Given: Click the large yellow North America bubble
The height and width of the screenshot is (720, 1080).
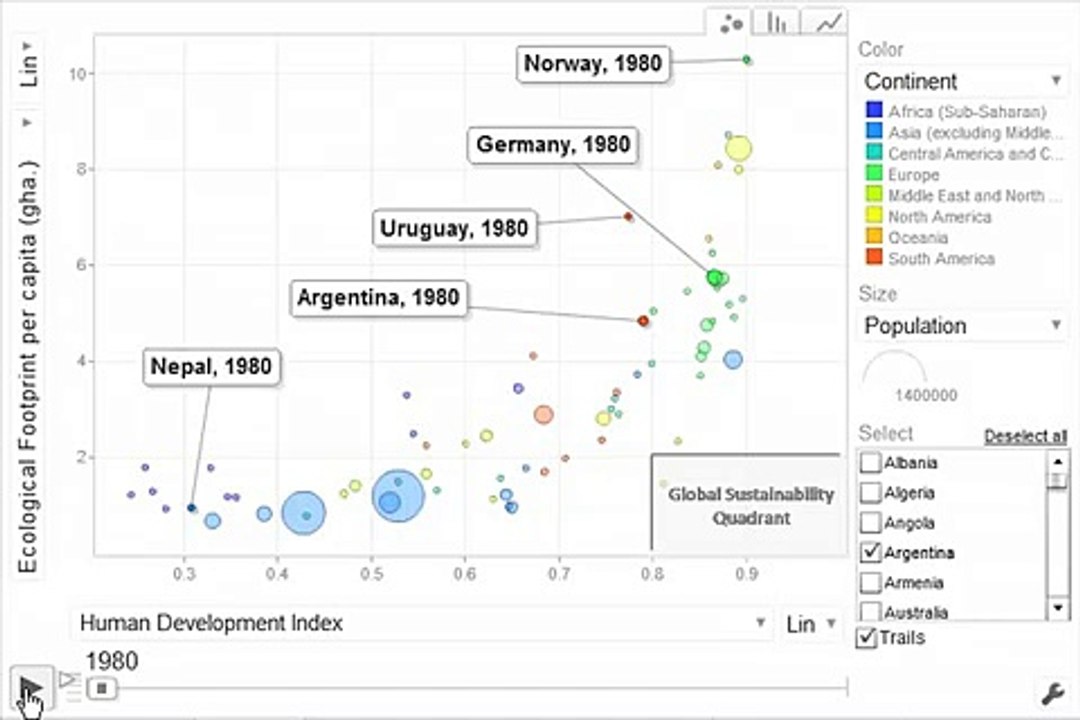Looking at the screenshot, I should coord(738,148).
